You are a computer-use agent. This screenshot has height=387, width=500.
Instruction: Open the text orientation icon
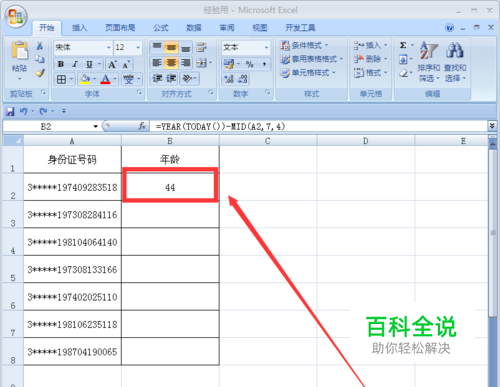tap(187, 79)
